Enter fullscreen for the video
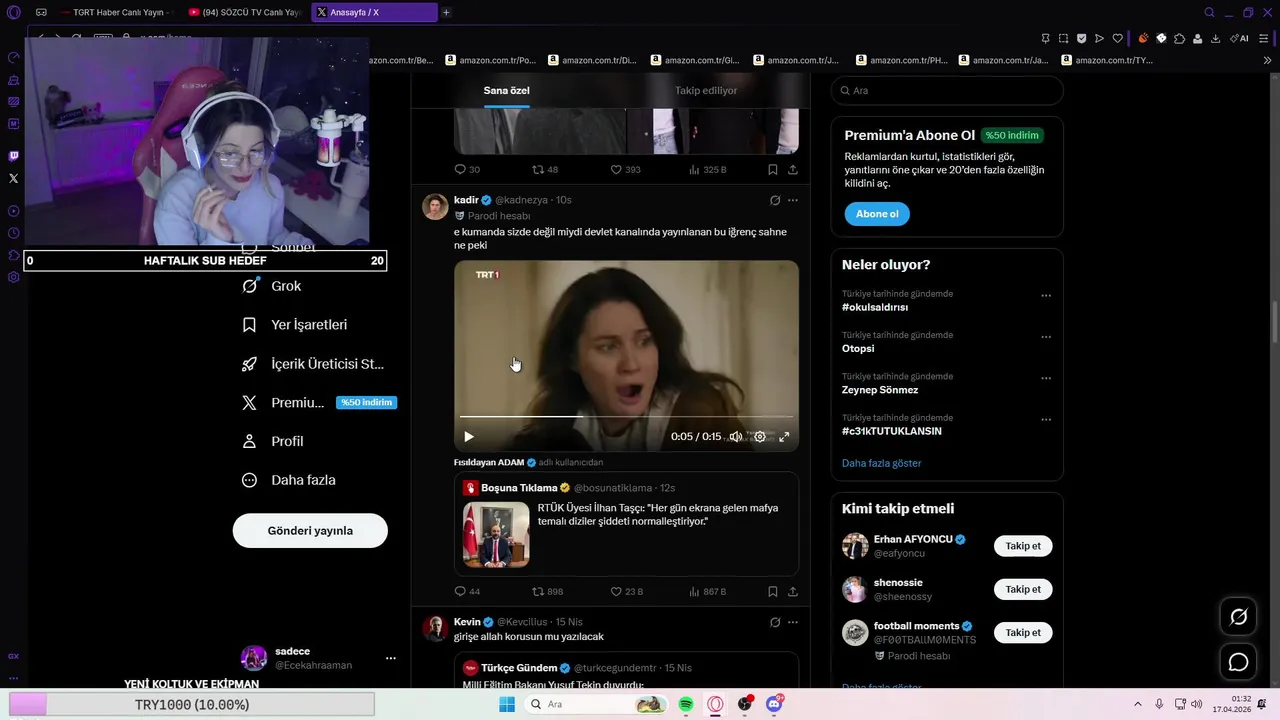Viewport: 1280px width, 720px height. [784, 437]
